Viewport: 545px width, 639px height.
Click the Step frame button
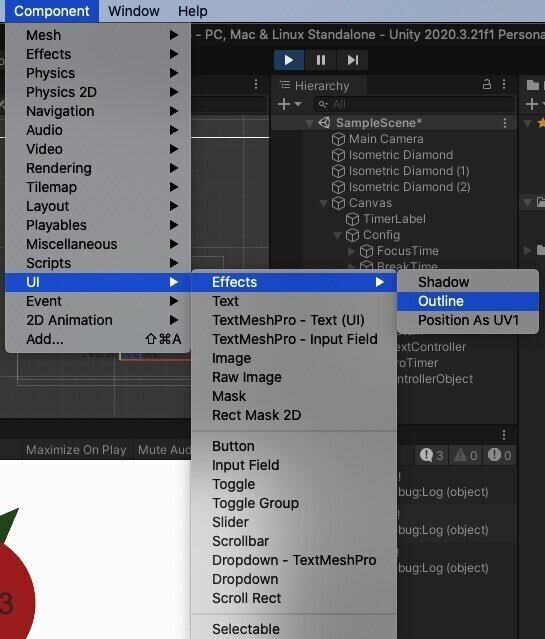click(352, 60)
